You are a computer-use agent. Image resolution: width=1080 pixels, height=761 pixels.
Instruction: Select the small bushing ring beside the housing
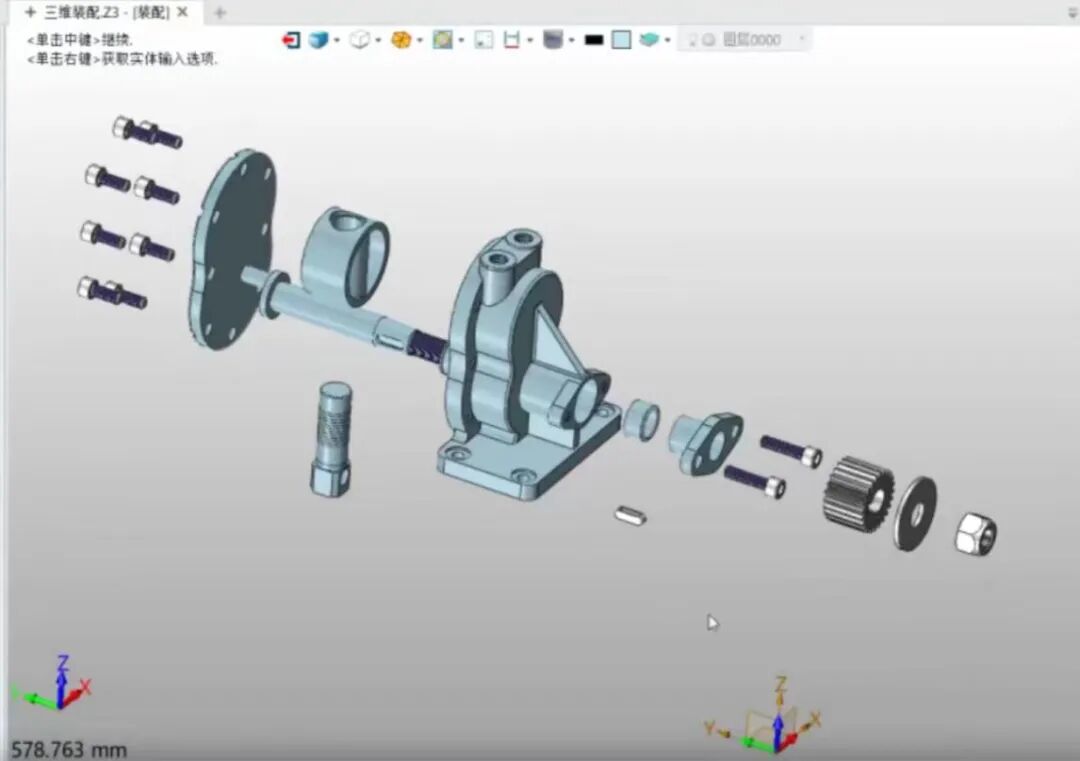[x=641, y=419]
